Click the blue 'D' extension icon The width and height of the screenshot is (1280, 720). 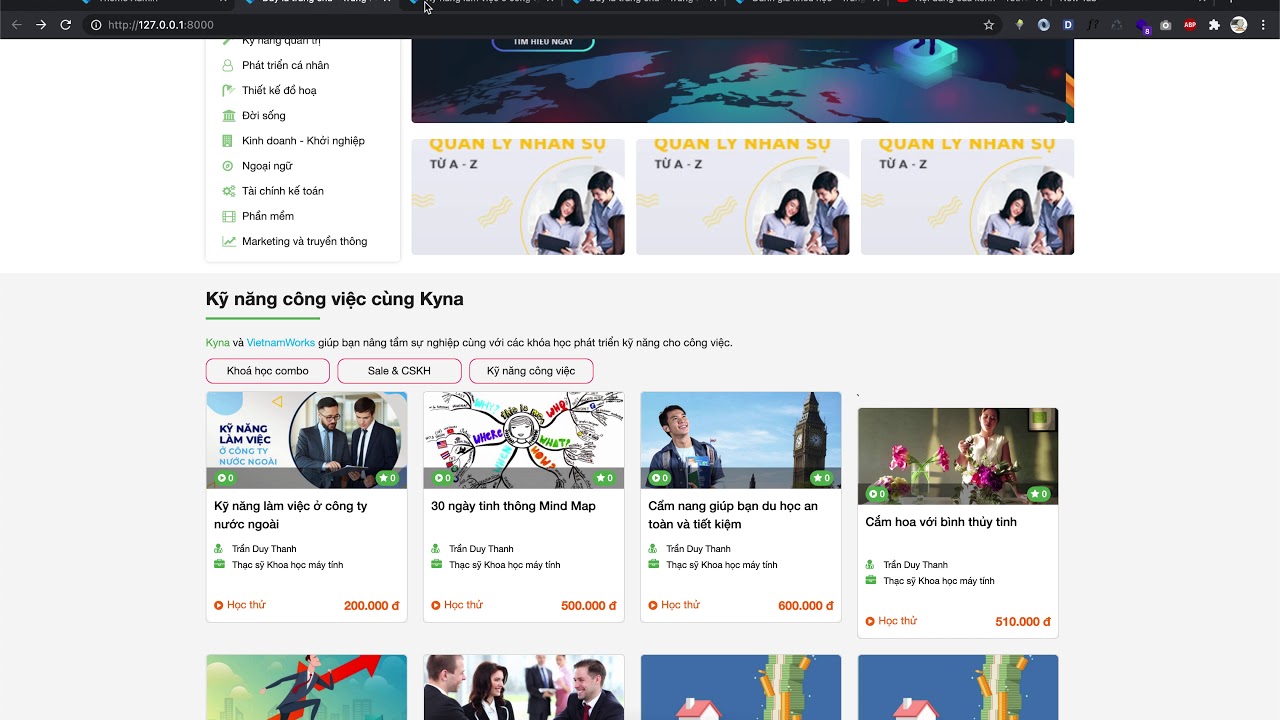point(1068,25)
